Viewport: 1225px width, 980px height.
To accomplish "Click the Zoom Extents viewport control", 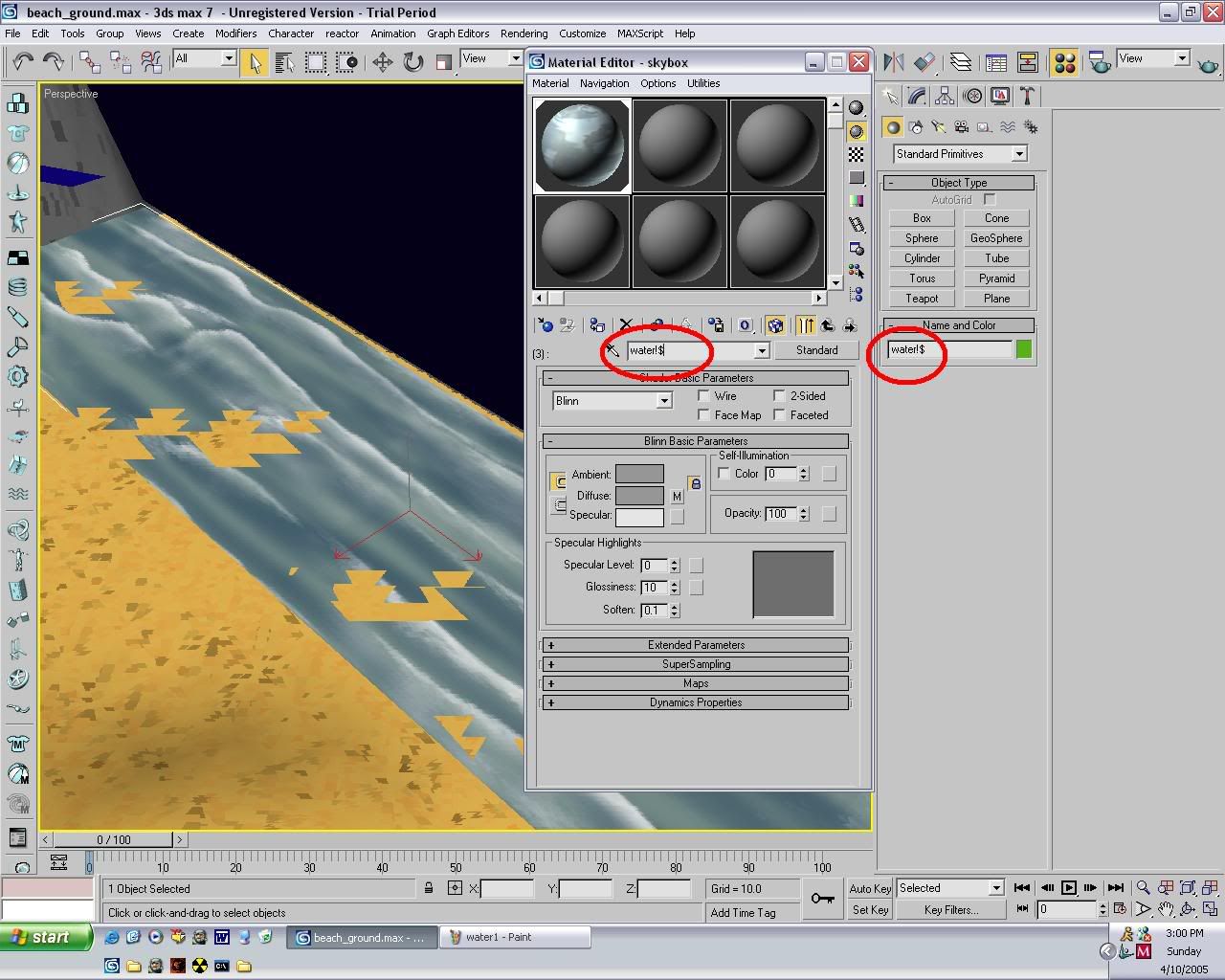I will click(x=1188, y=888).
